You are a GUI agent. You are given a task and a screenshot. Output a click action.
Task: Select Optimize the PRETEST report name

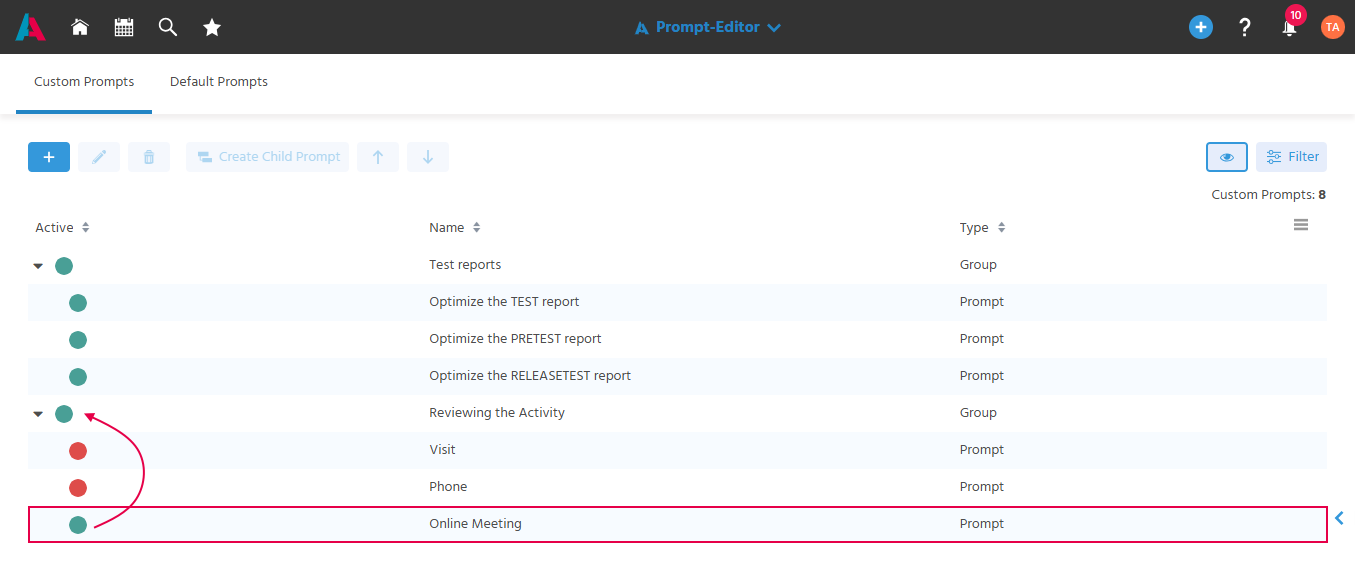tap(515, 339)
